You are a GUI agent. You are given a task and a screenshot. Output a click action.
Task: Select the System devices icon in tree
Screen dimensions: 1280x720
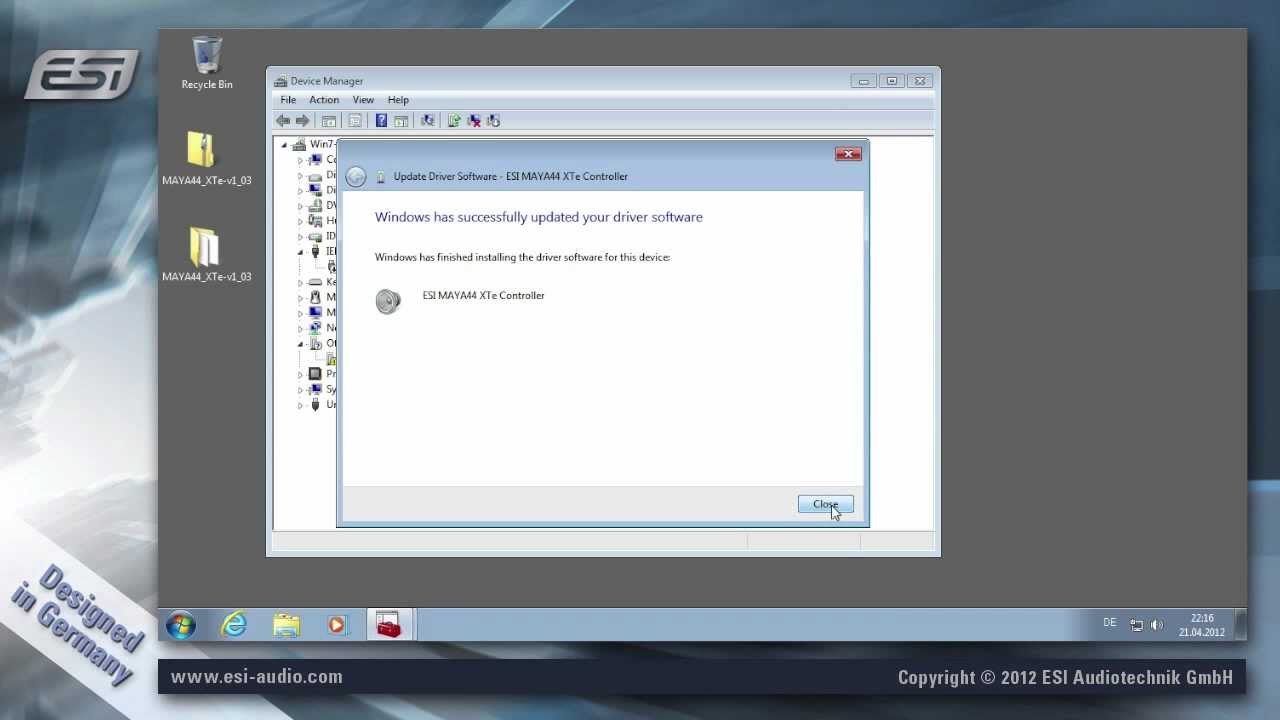tap(316, 389)
